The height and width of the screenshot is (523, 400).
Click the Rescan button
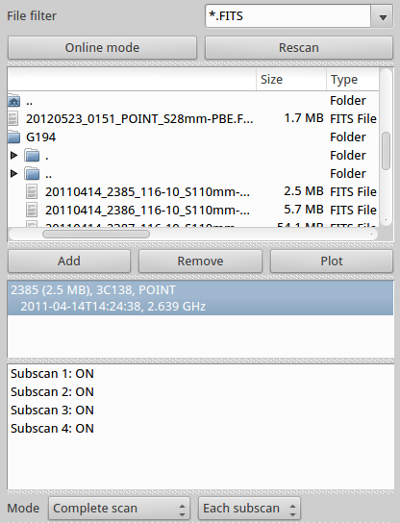coord(299,48)
